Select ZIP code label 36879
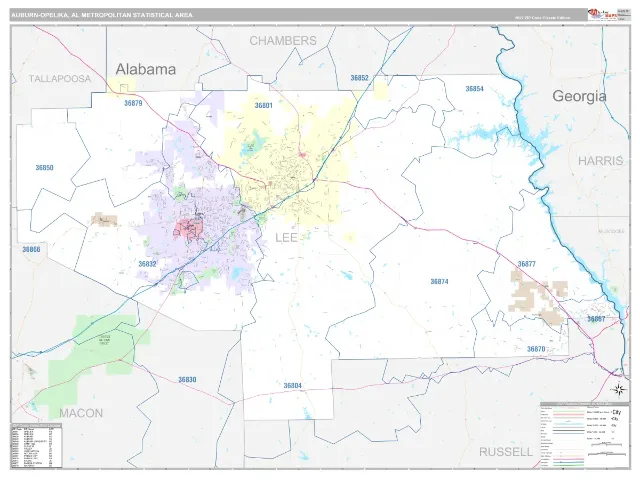640x480 pixels. 133,103
